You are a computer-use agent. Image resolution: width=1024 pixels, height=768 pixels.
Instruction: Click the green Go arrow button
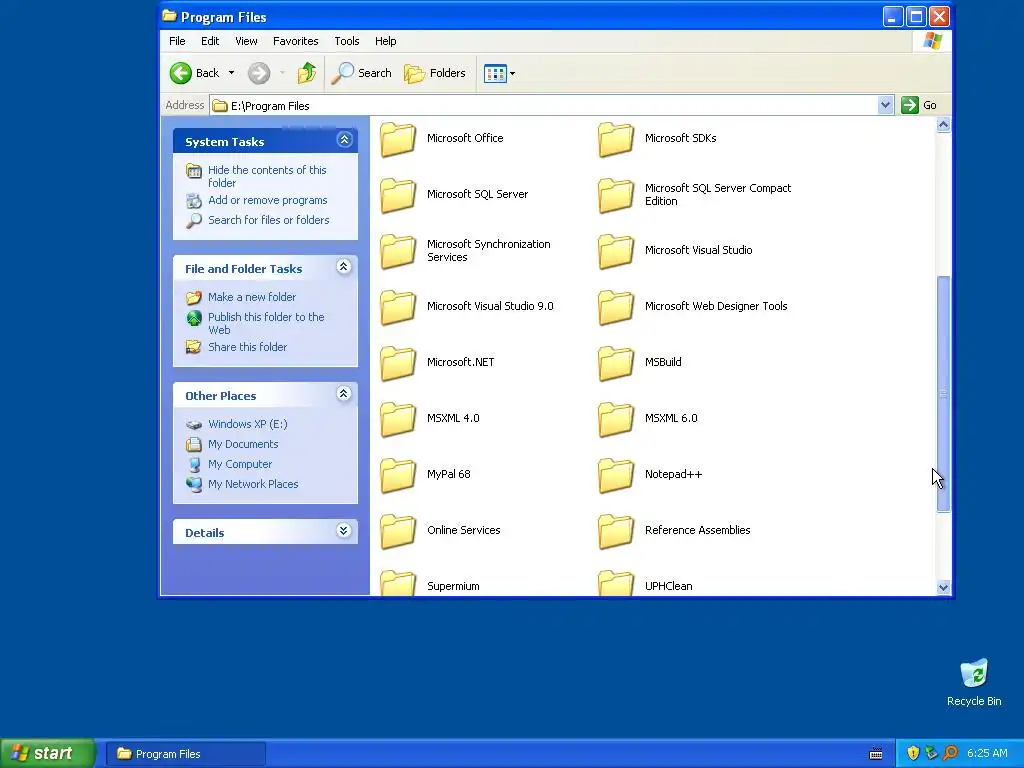tap(910, 105)
